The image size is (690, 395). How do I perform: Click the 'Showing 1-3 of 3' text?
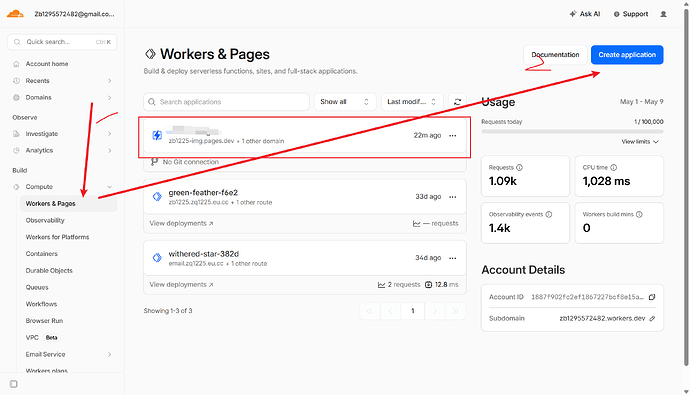tap(168, 311)
